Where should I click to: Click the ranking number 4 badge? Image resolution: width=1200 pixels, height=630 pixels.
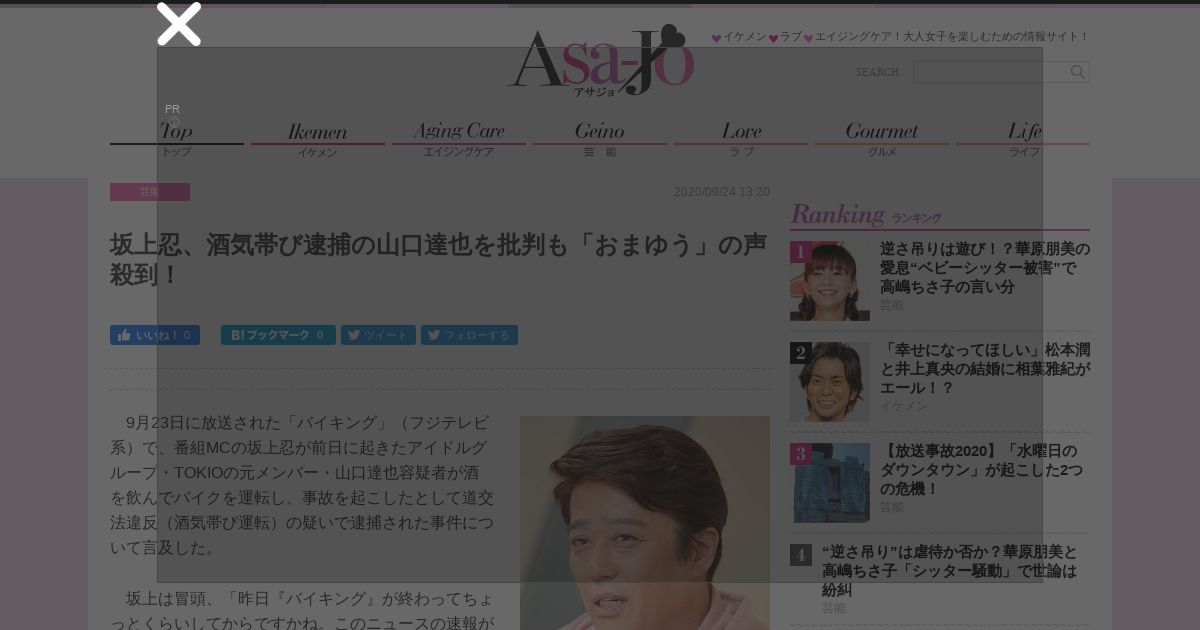click(x=800, y=555)
